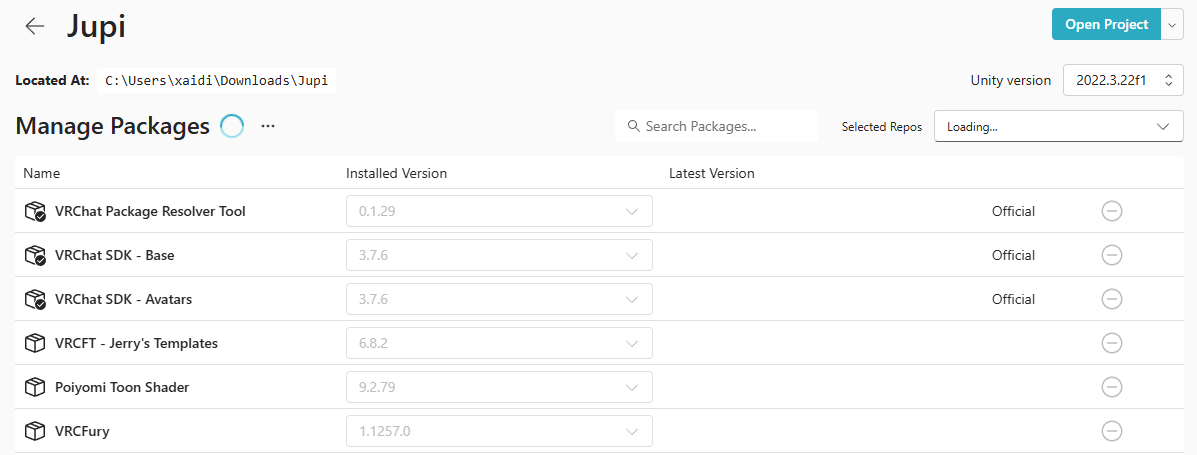Remove VRCFT - Jerry's Templates package
1197x455 pixels.
coord(1111,343)
